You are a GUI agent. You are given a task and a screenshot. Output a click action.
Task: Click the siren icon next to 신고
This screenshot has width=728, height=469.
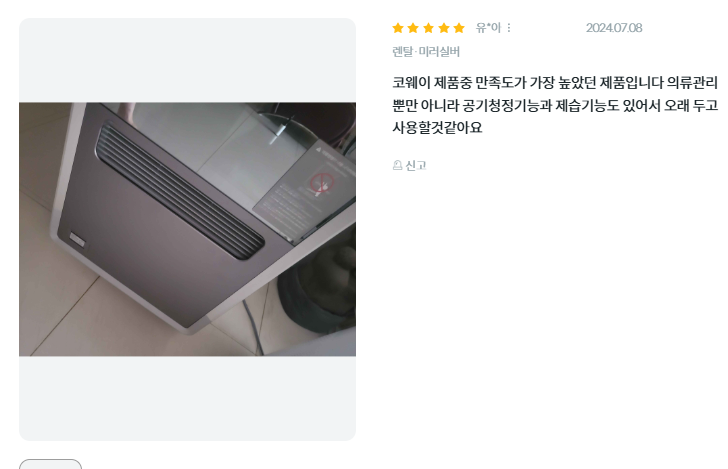pos(397,165)
